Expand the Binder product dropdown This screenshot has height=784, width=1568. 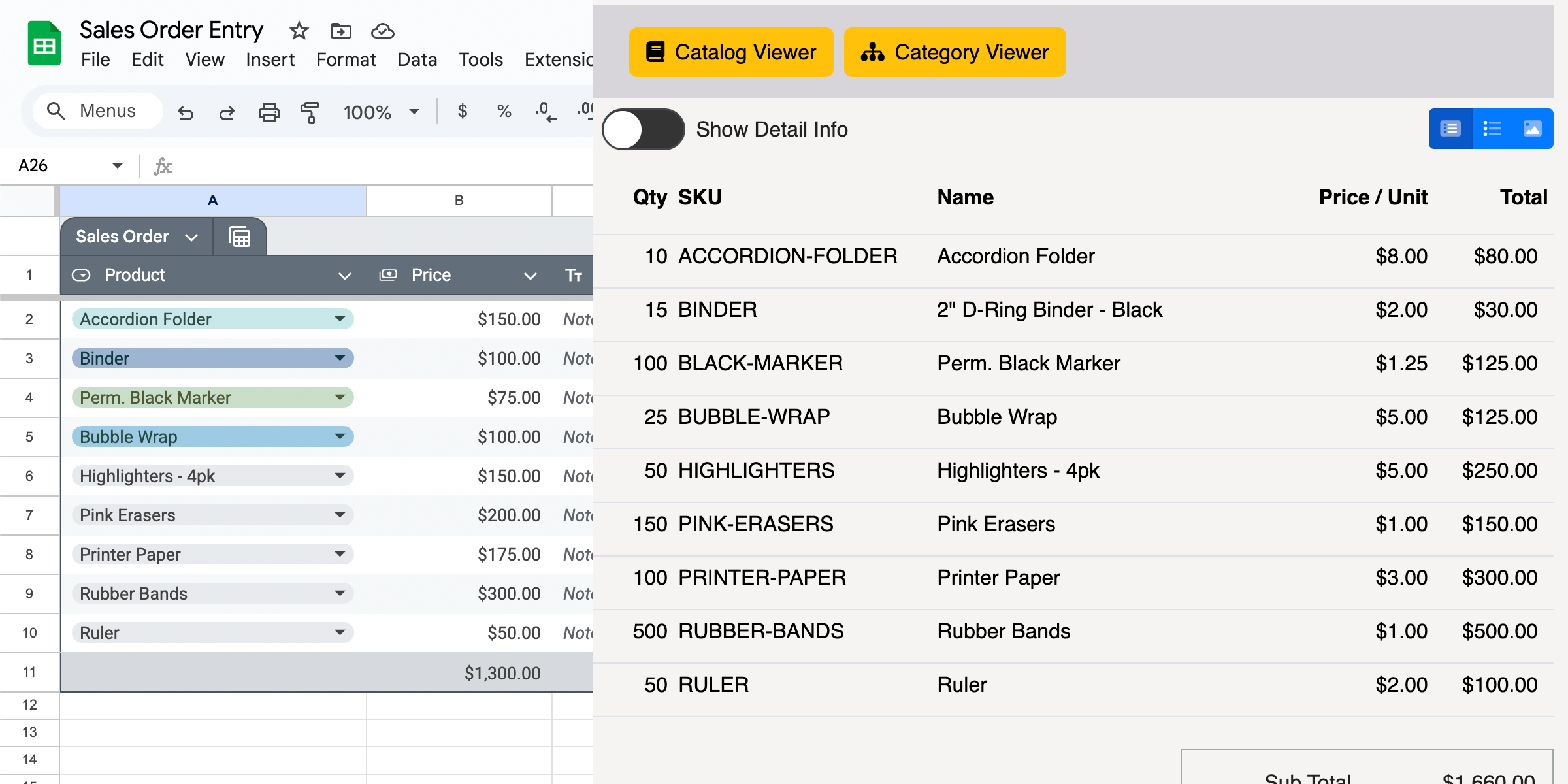click(x=340, y=358)
